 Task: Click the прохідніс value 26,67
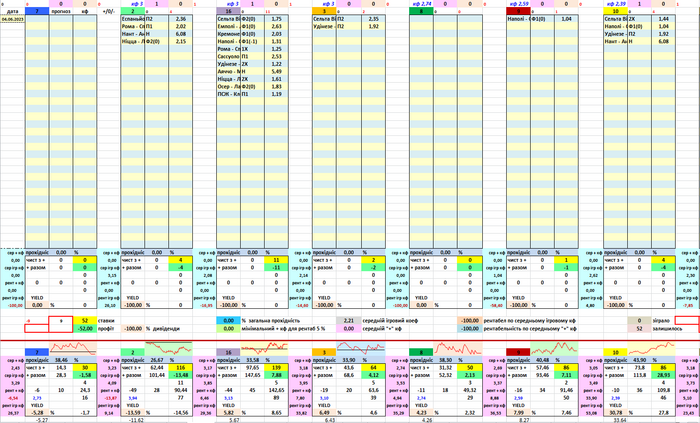tap(157, 360)
